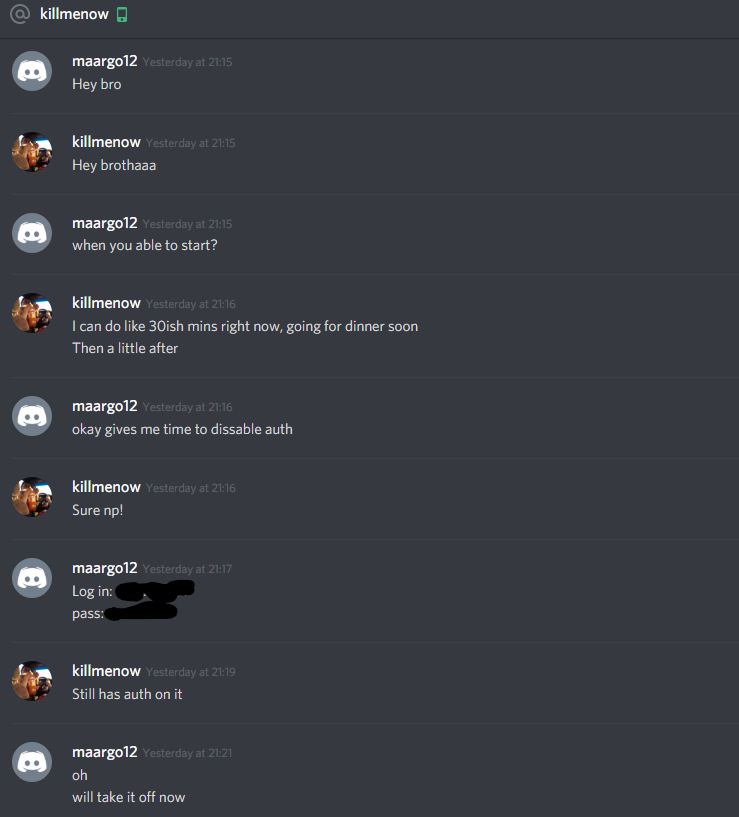This screenshot has height=817, width=739.
Task: Click the maargo12 username above "oh" message
Action: pyautogui.click(x=105, y=752)
